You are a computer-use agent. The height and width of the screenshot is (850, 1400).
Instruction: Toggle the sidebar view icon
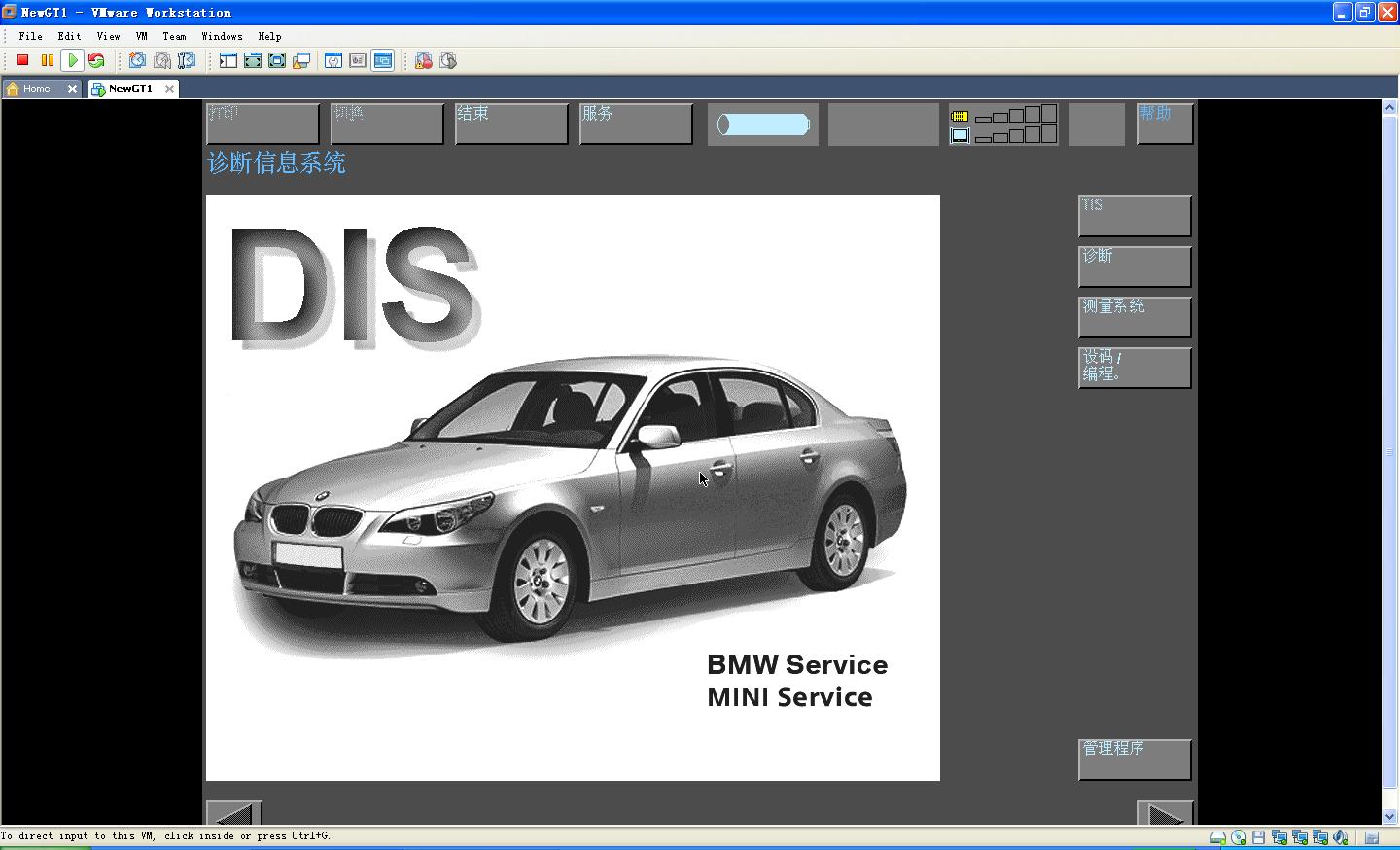coord(227,60)
